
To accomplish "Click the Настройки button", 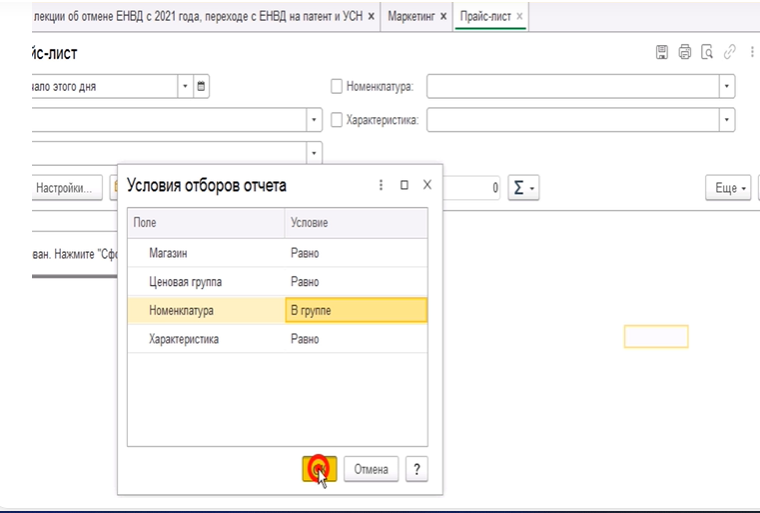I will coord(64,188).
